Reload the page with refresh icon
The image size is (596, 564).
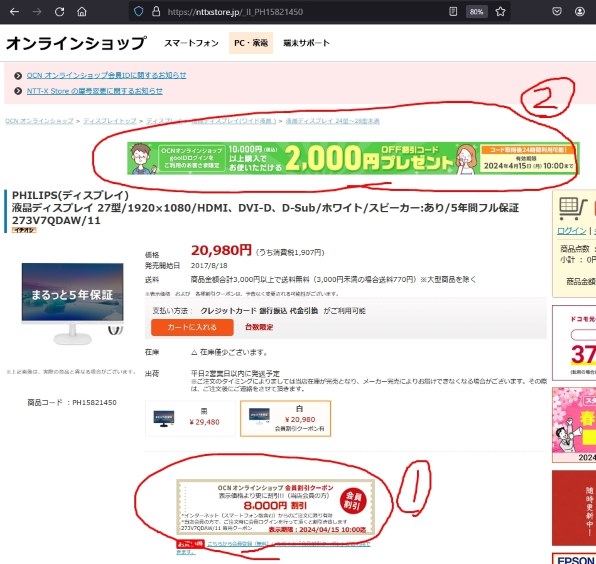(x=59, y=12)
